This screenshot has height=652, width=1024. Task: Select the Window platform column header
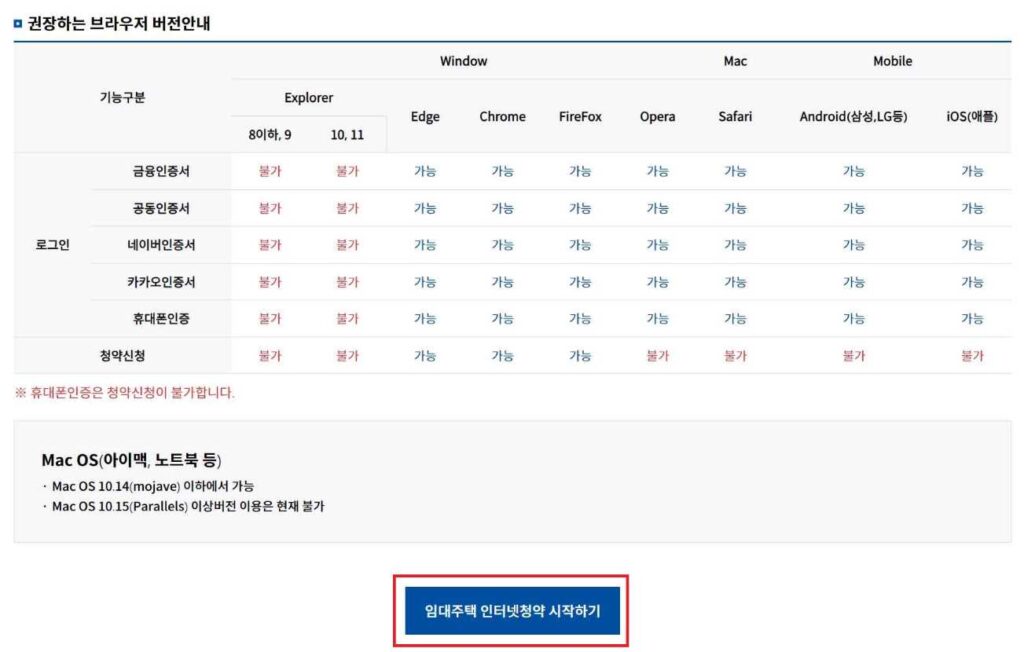tap(463, 61)
